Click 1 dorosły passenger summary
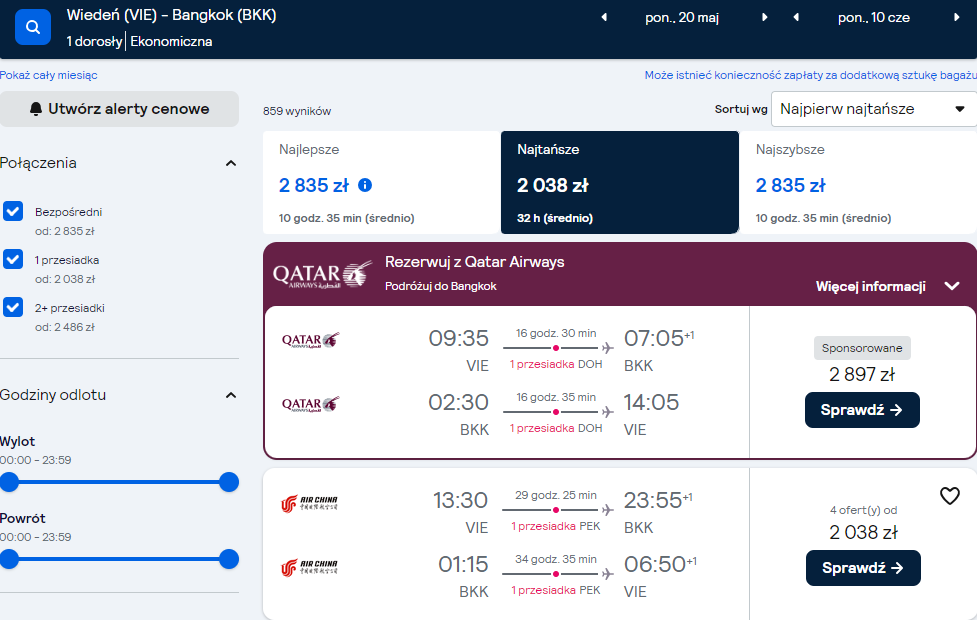Viewport: 977px width, 620px height. [x=94, y=42]
